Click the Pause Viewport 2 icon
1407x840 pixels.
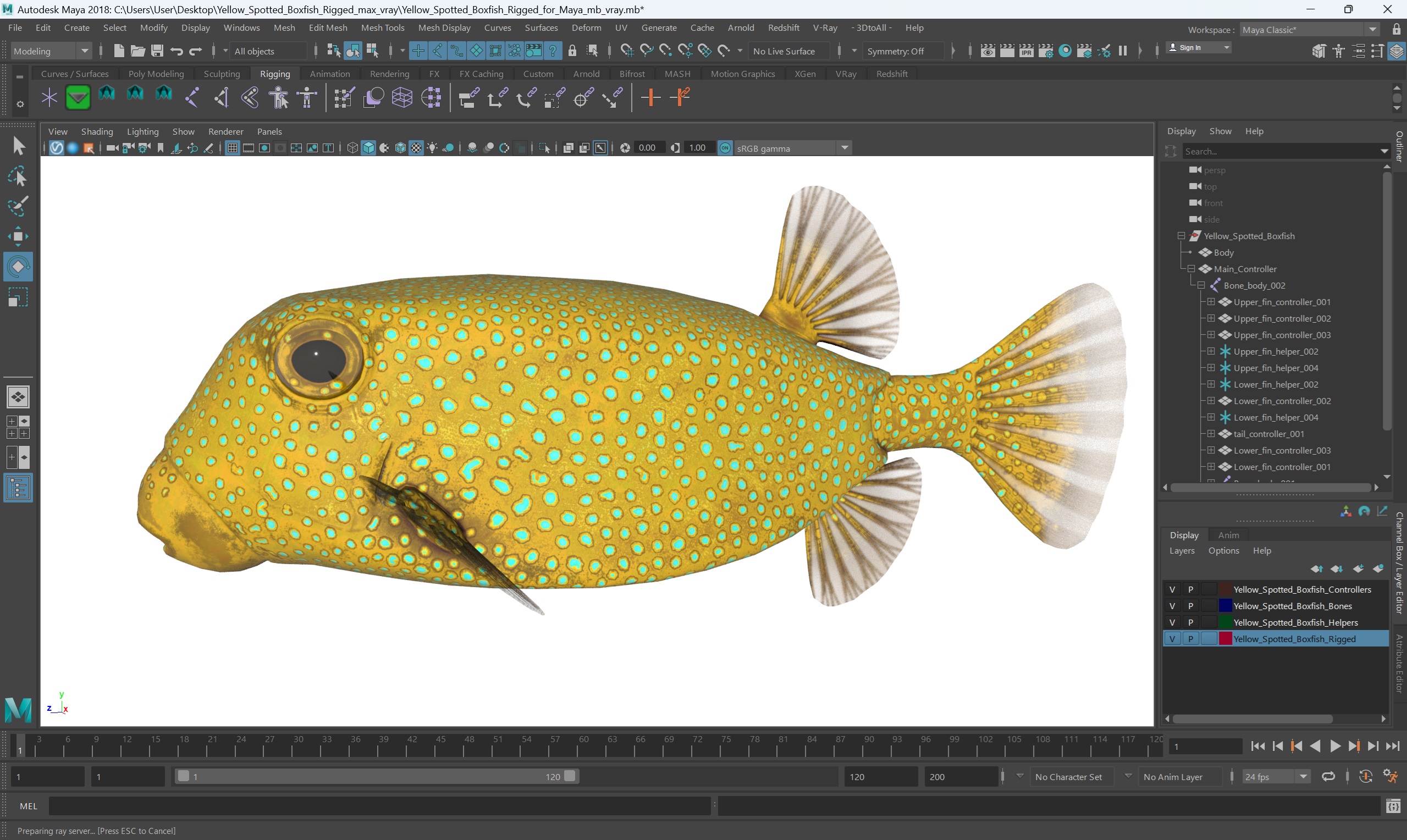pos(1123,51)
